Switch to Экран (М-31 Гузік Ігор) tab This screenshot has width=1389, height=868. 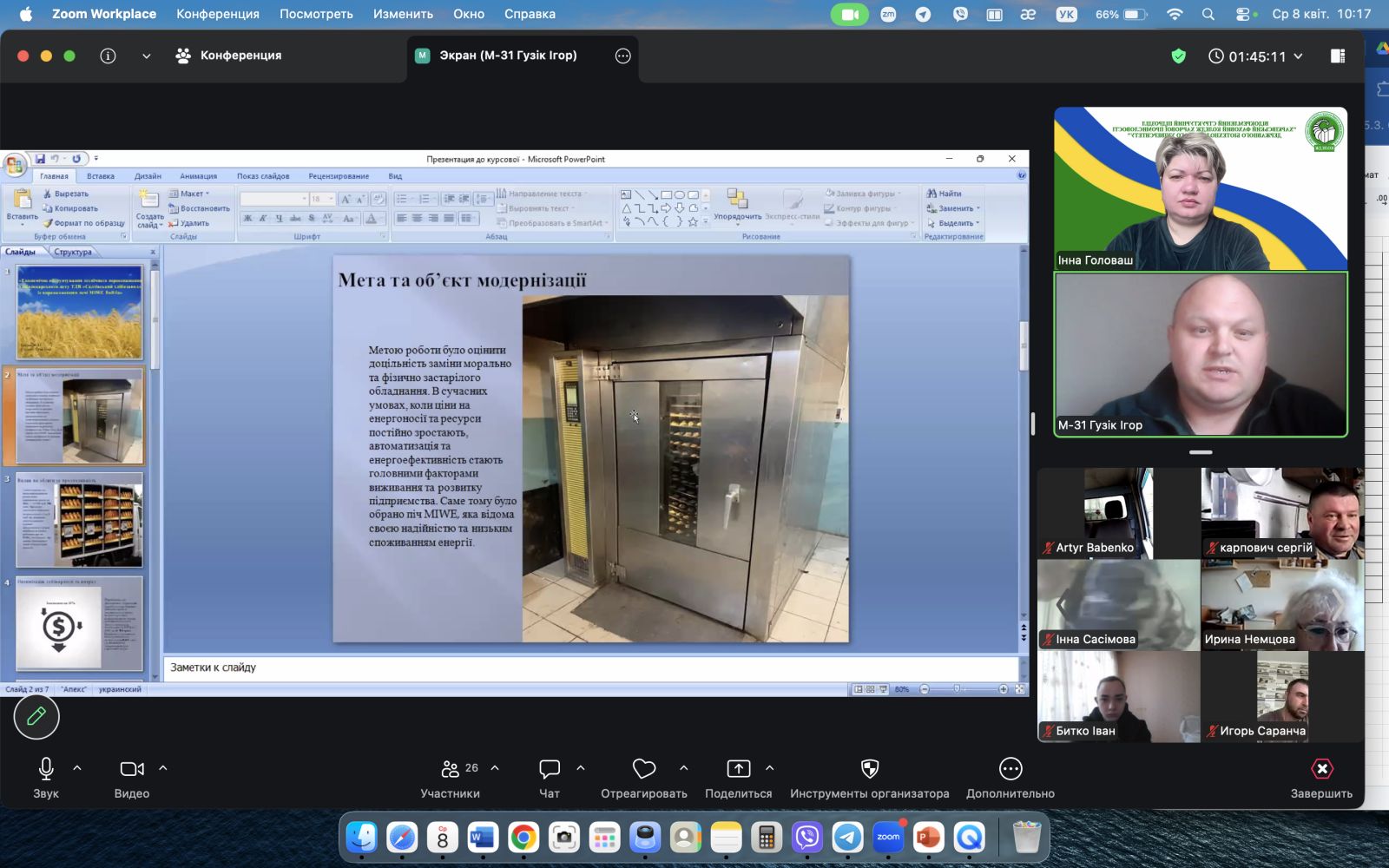tap(507, 56)
